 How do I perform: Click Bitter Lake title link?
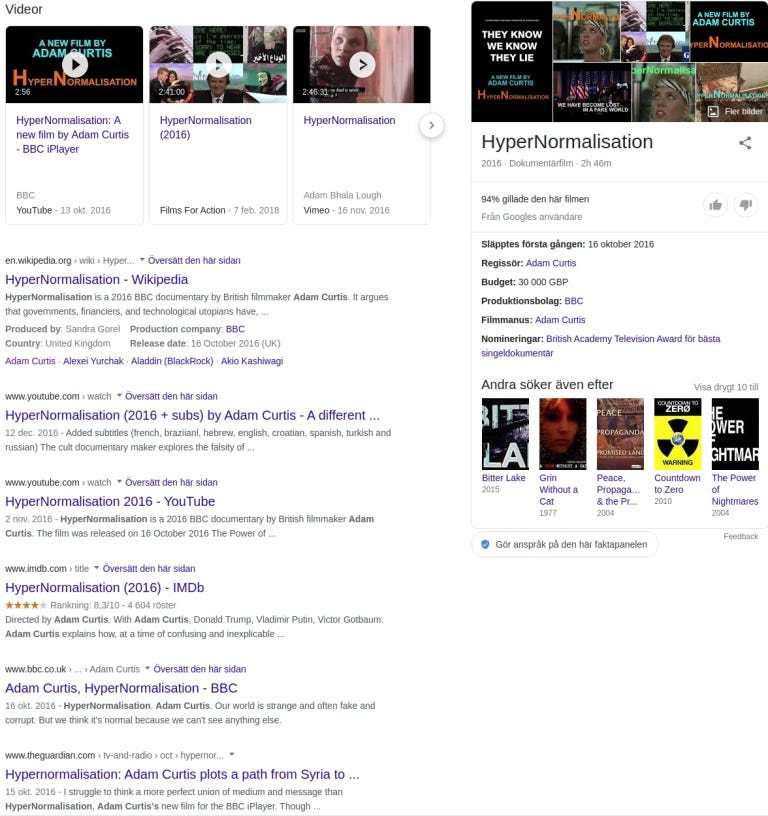tap(504, 478)
